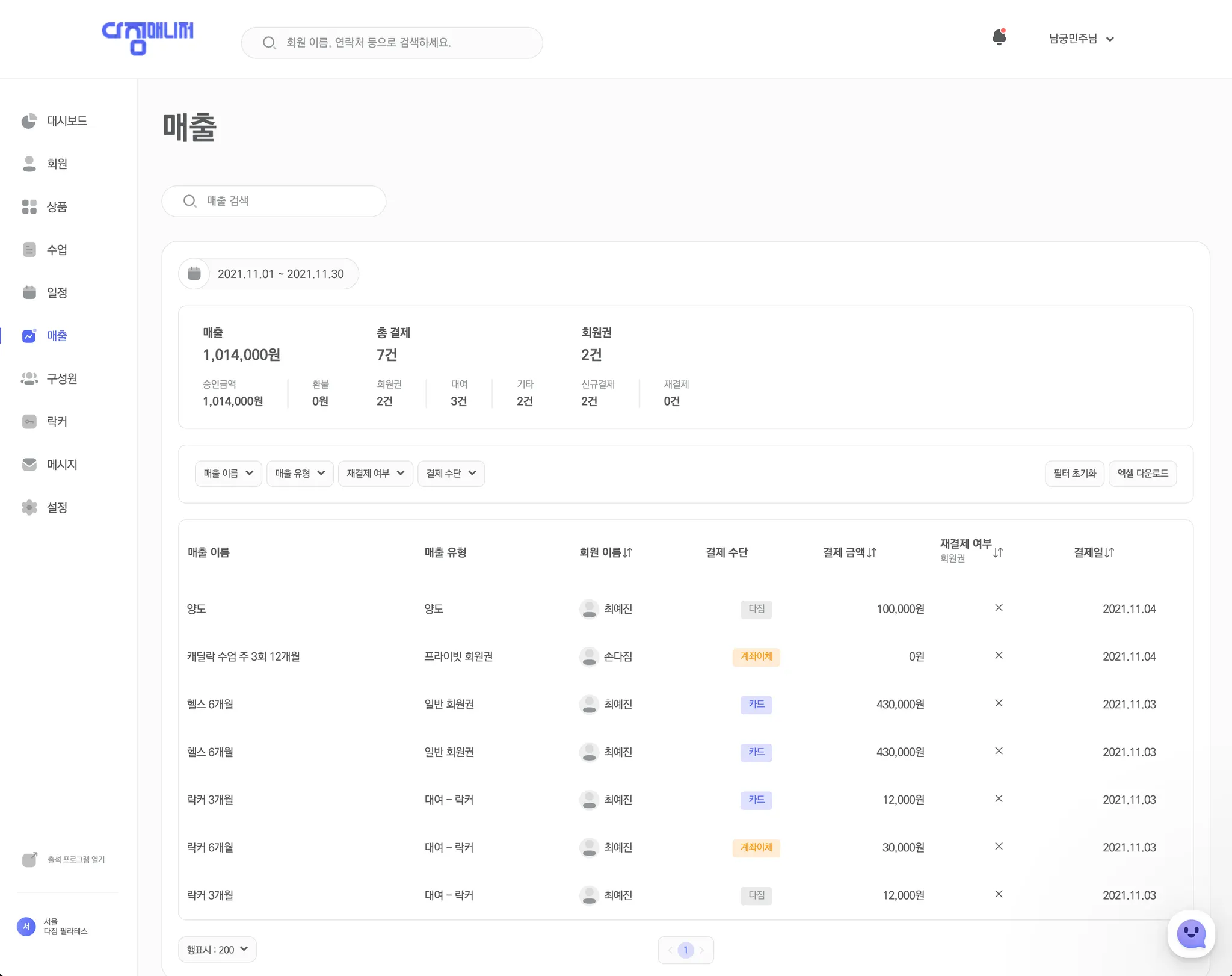Open the chat assistant bubble icon

1190,934
